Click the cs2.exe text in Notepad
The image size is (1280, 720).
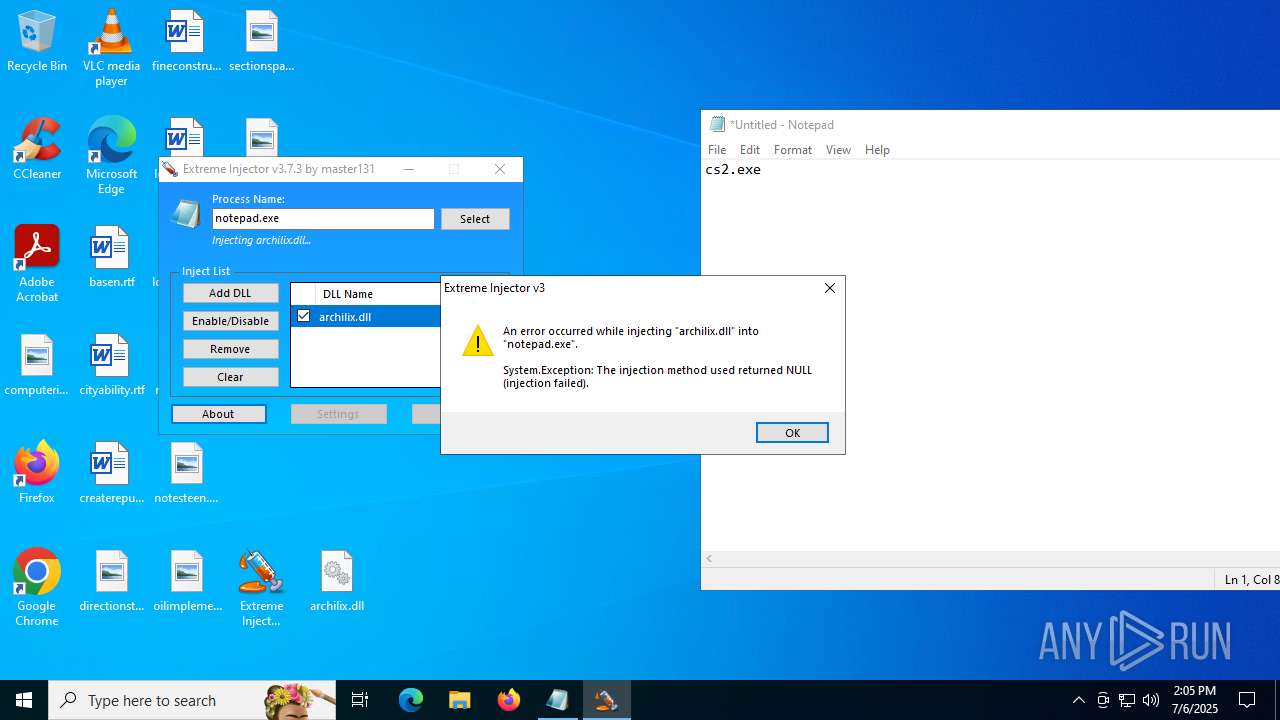[733, 170]
